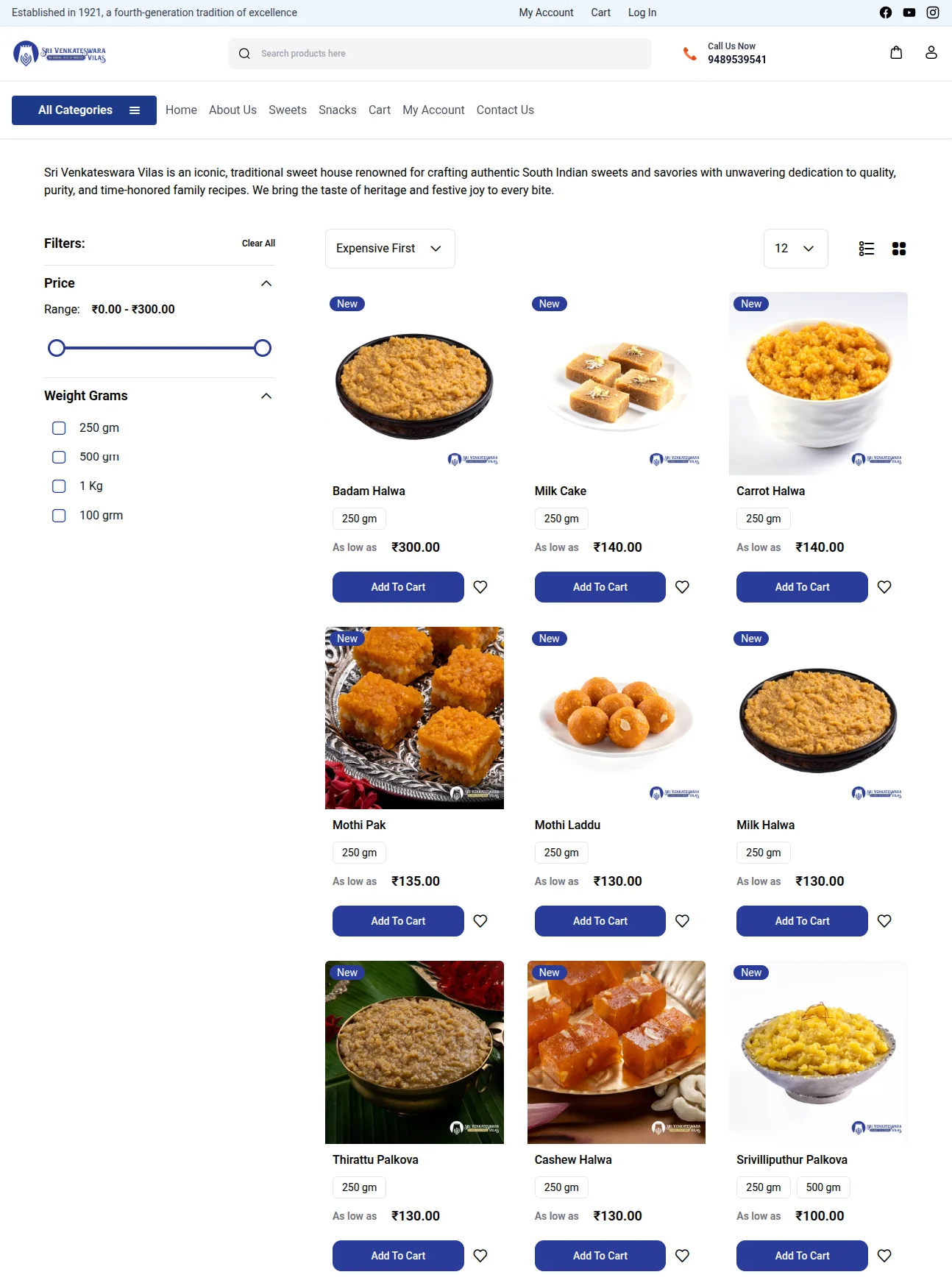Image resolution: width=952 pixels, height=1283 pixels.
Task: Open the Expensive First sort dropdown
Action: pos(390,249)
